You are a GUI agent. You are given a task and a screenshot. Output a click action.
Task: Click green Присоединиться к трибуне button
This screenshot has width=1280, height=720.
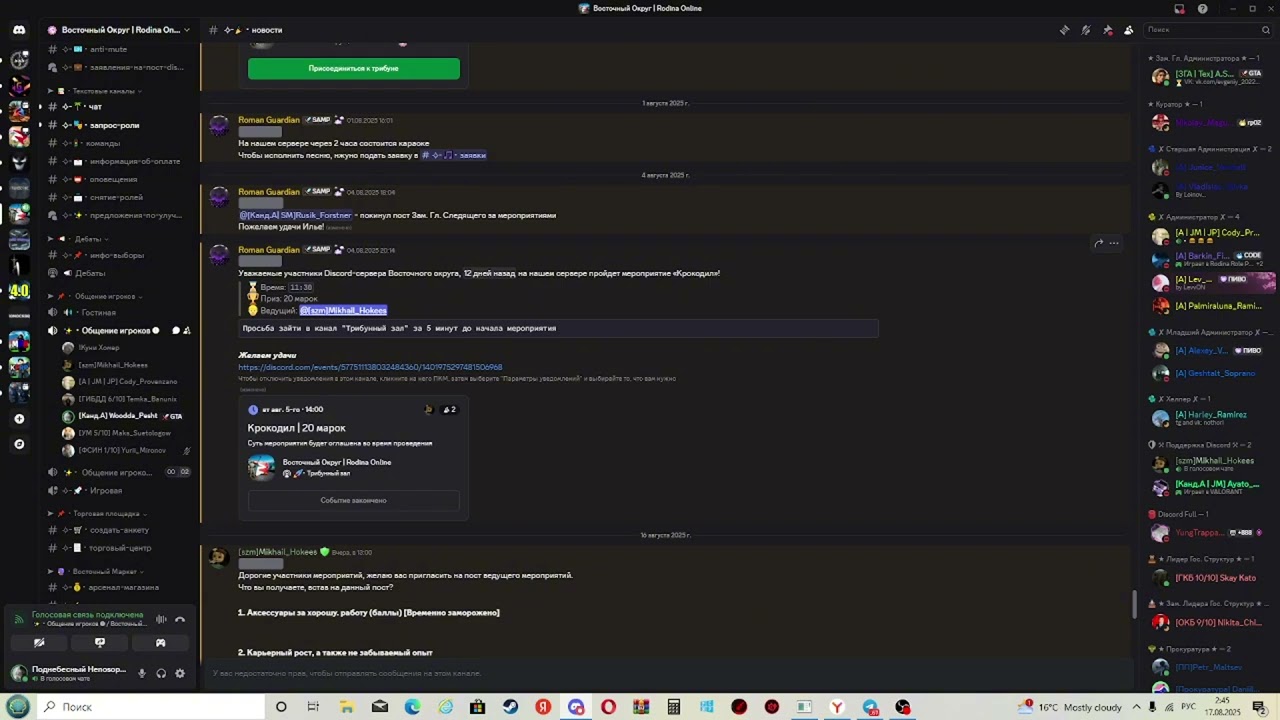point(354,68)
